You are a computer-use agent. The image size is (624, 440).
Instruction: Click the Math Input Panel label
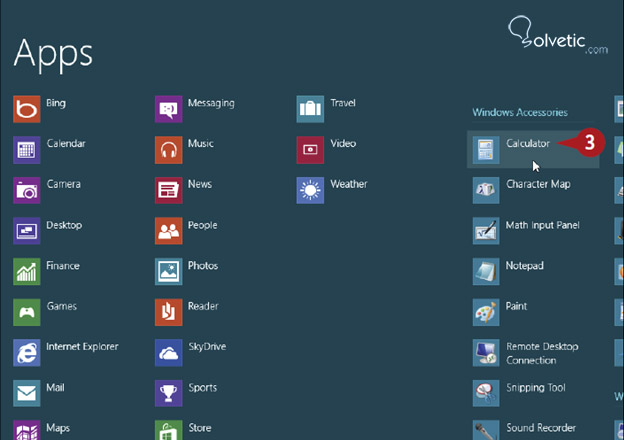[542, 226]
